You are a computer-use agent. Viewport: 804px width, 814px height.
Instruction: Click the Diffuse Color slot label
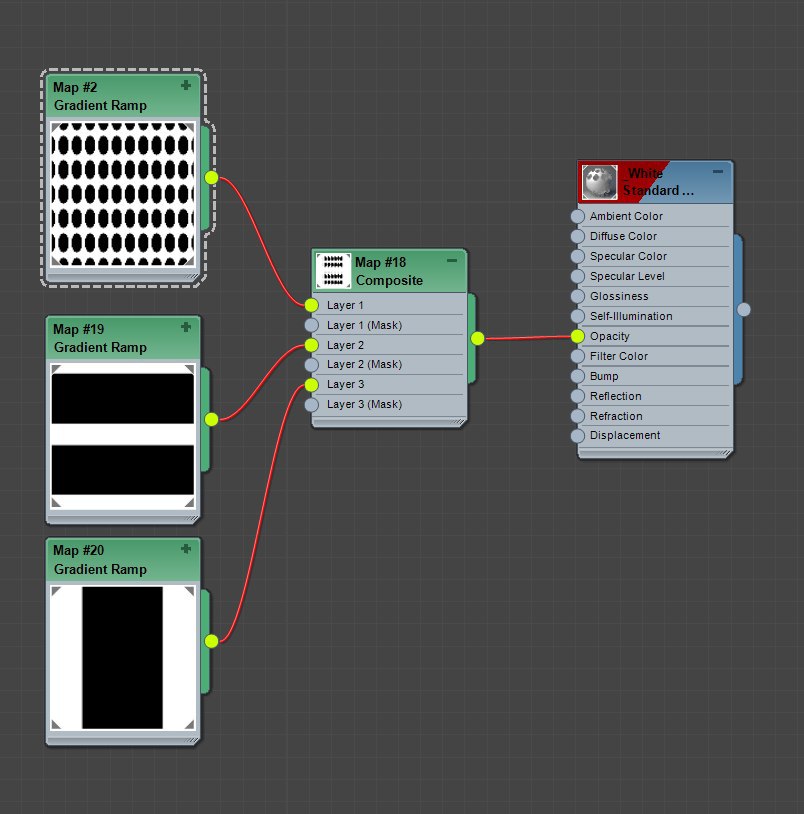[623, 236]
